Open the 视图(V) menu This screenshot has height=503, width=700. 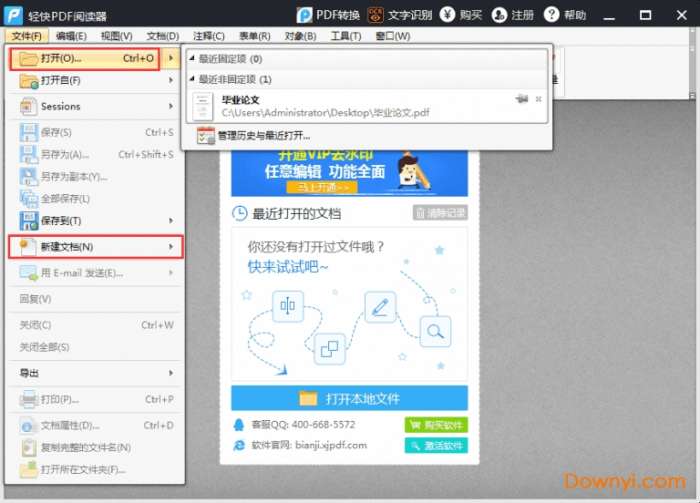[x=117, y=36]
